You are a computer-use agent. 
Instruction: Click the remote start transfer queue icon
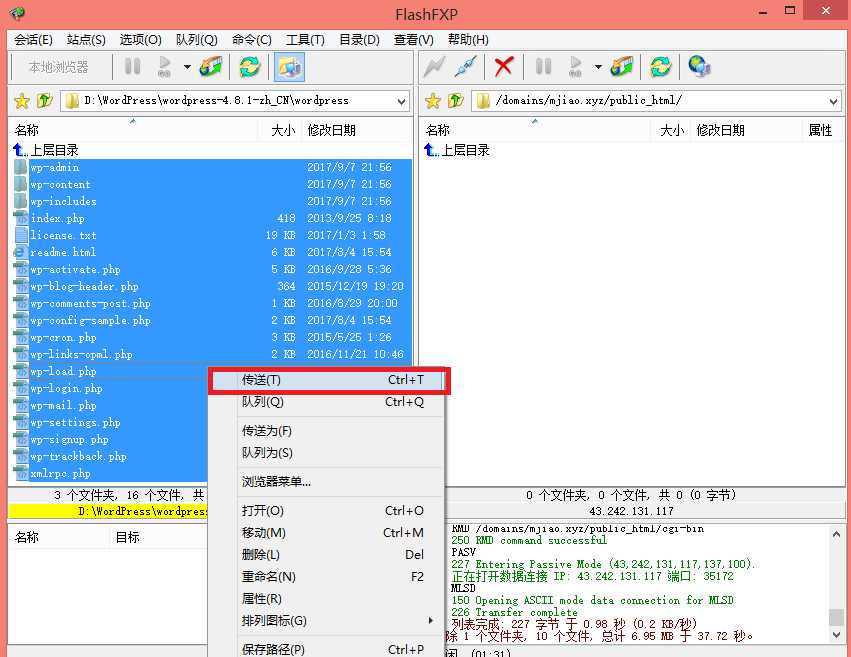(x=576, y=67)
